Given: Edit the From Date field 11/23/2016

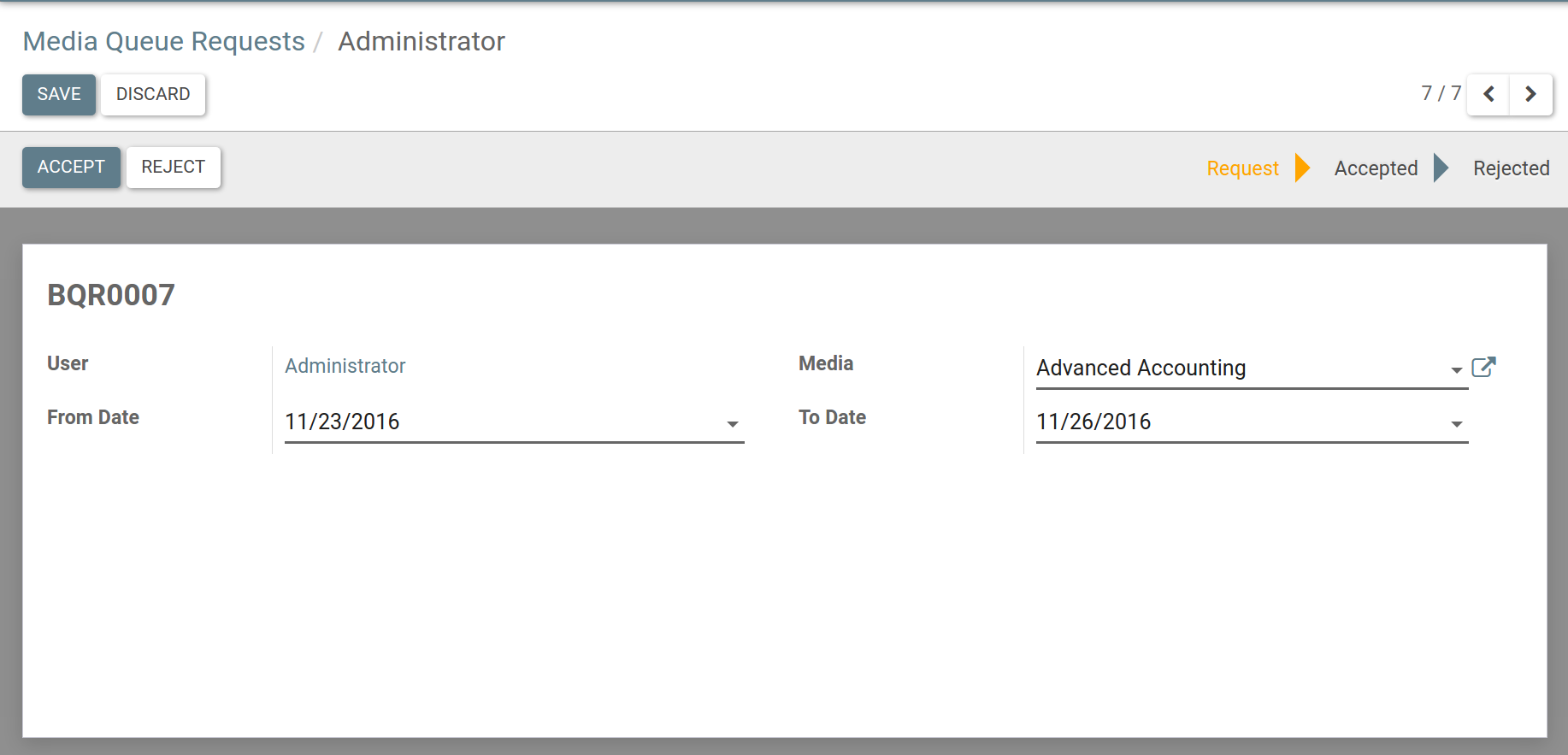Looking at the screenshot, I should point(496,422).
